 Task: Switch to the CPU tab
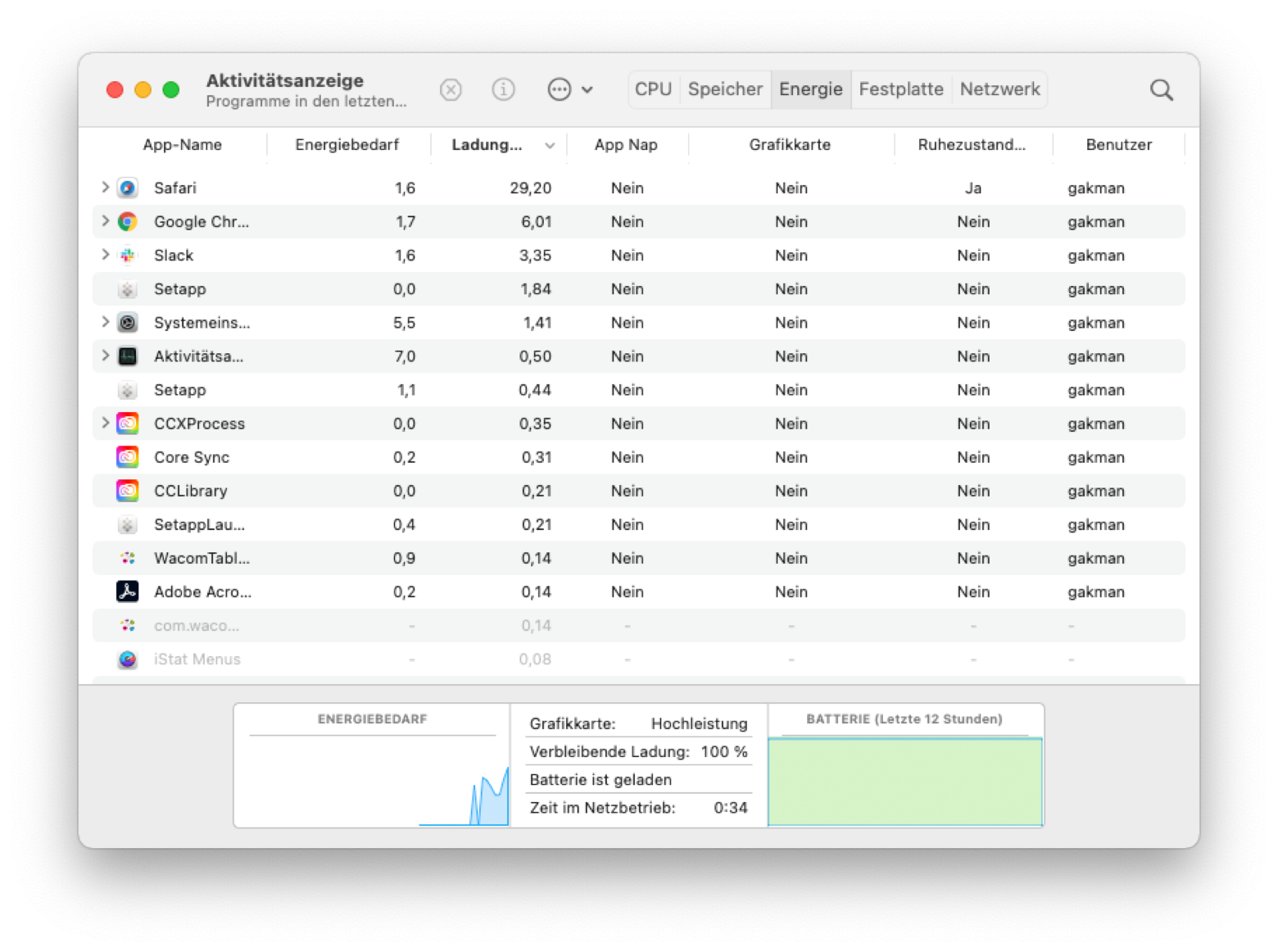coord(653,89)
